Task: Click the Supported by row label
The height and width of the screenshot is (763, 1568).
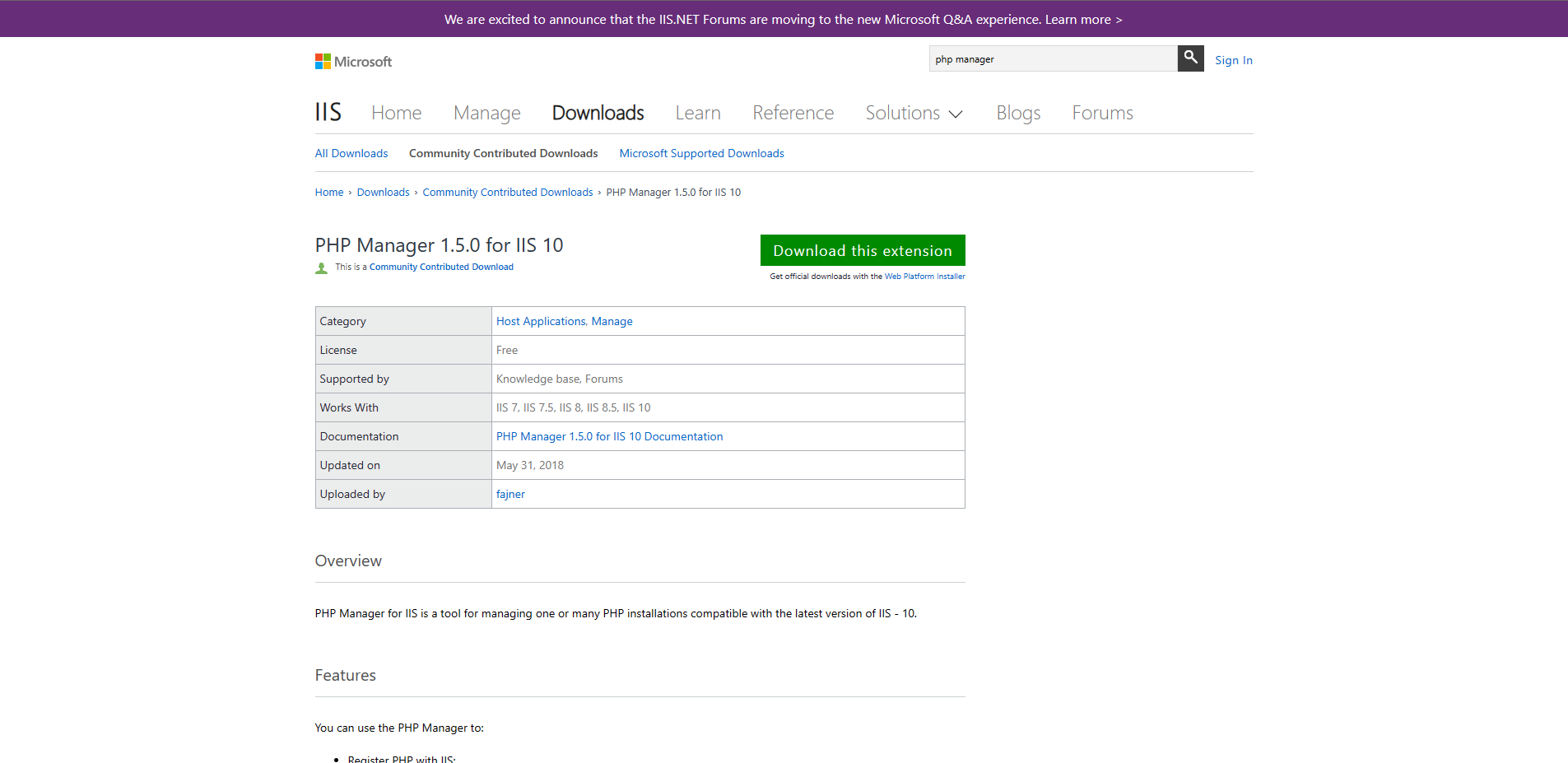Action: [x=354, y=379]
